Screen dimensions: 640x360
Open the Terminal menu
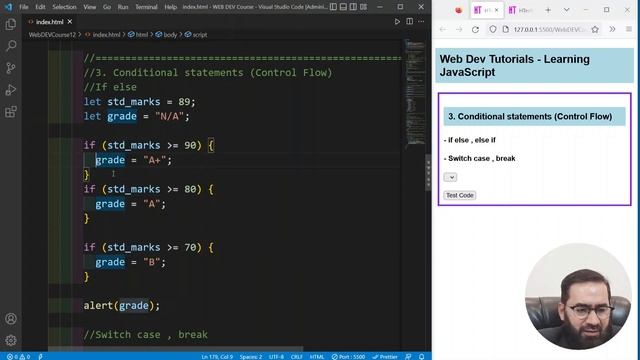(x=146, y=7)
